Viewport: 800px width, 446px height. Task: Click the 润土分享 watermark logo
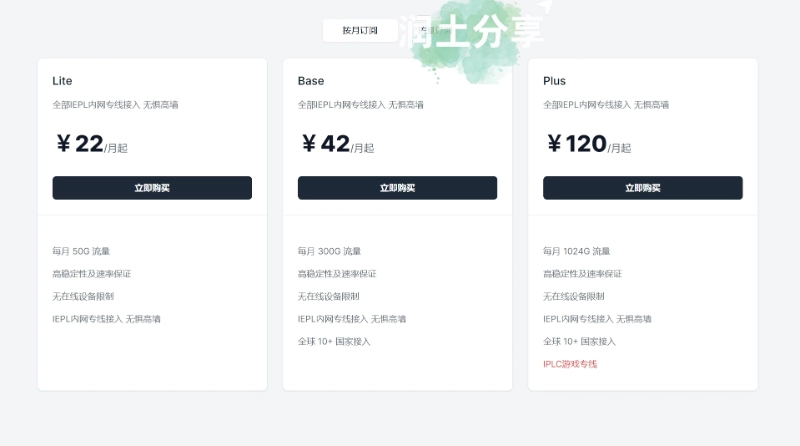point(472,34)
